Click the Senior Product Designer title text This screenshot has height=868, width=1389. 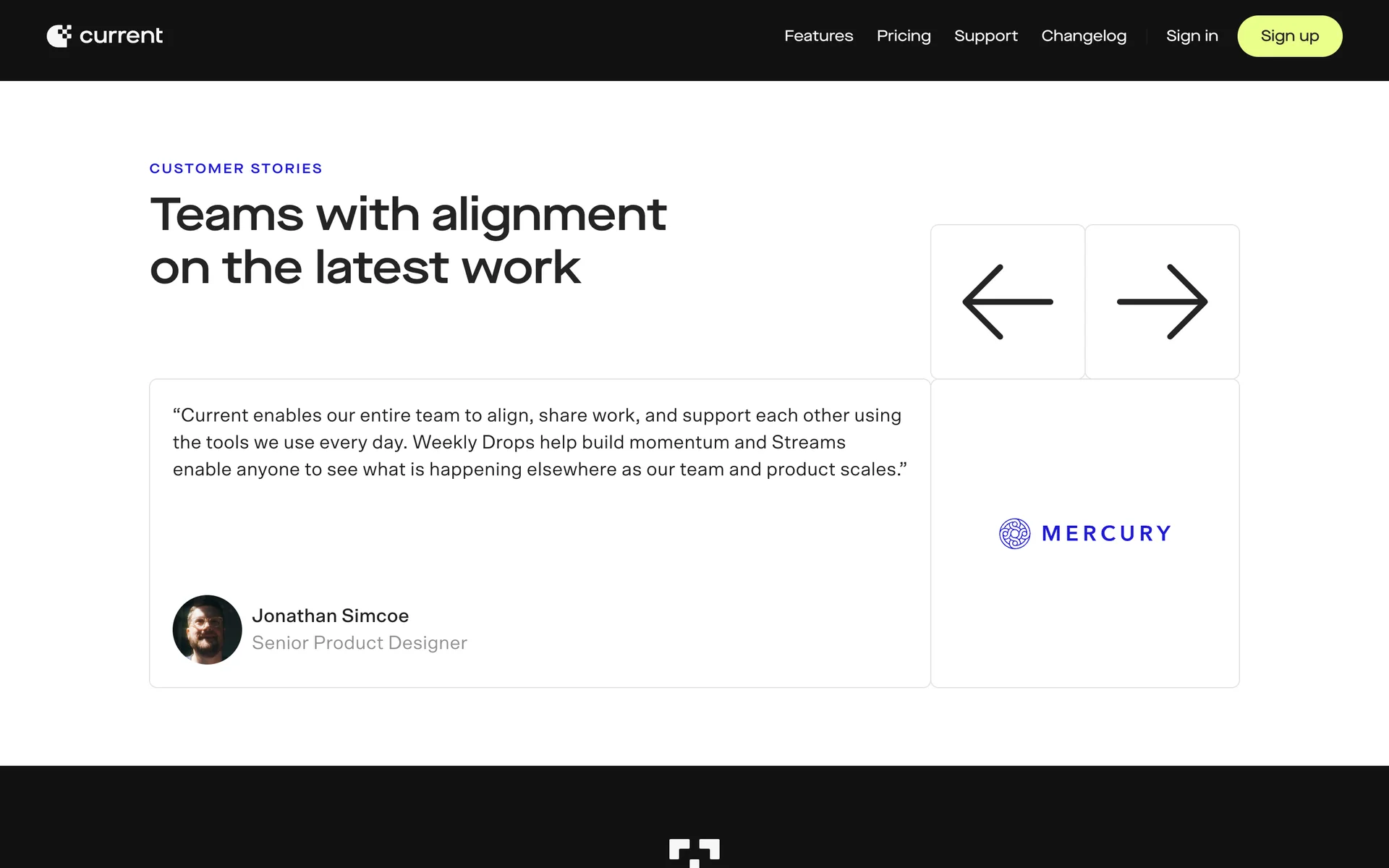click(360, 643)
